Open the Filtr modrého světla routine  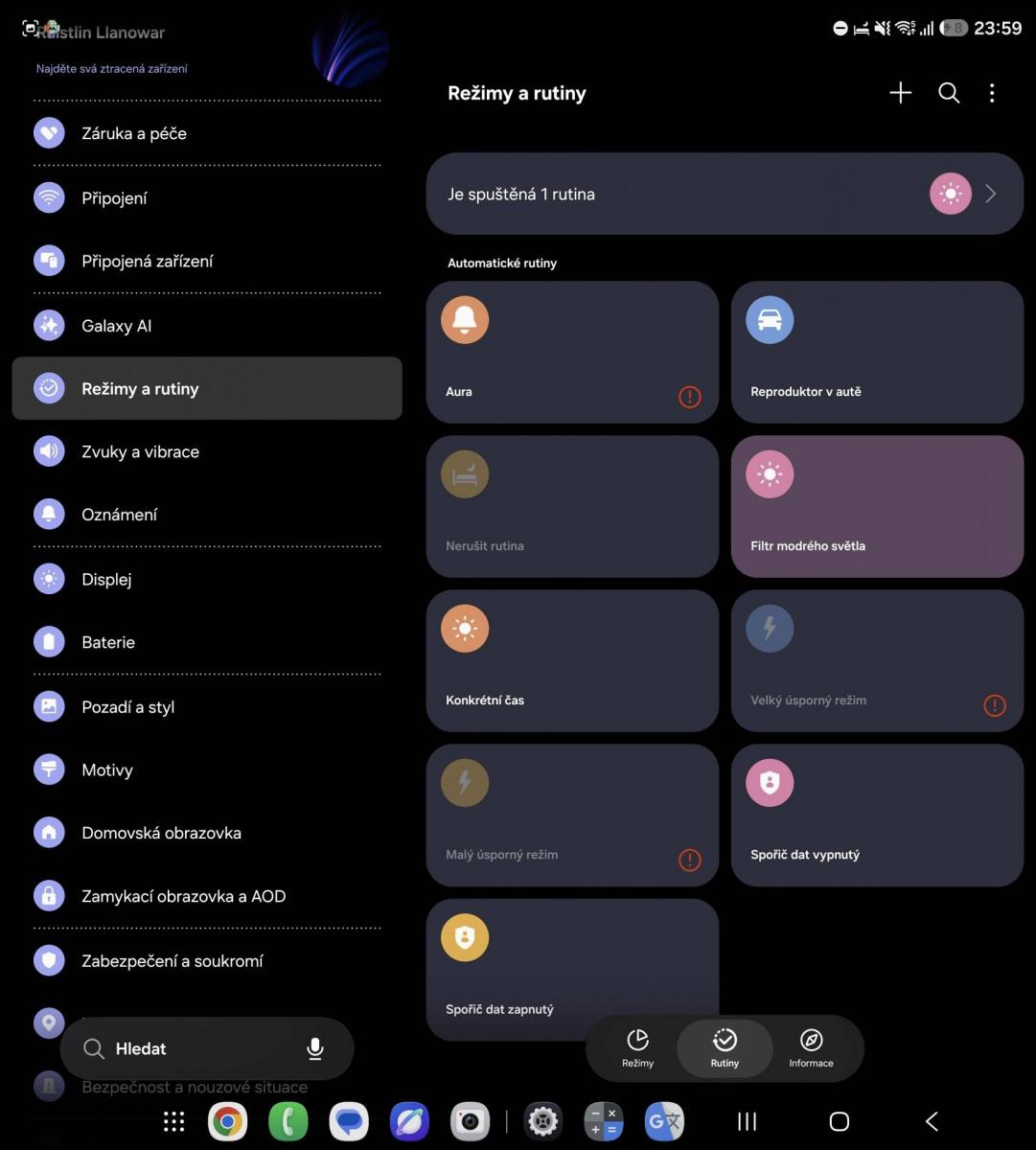(877, 506)
